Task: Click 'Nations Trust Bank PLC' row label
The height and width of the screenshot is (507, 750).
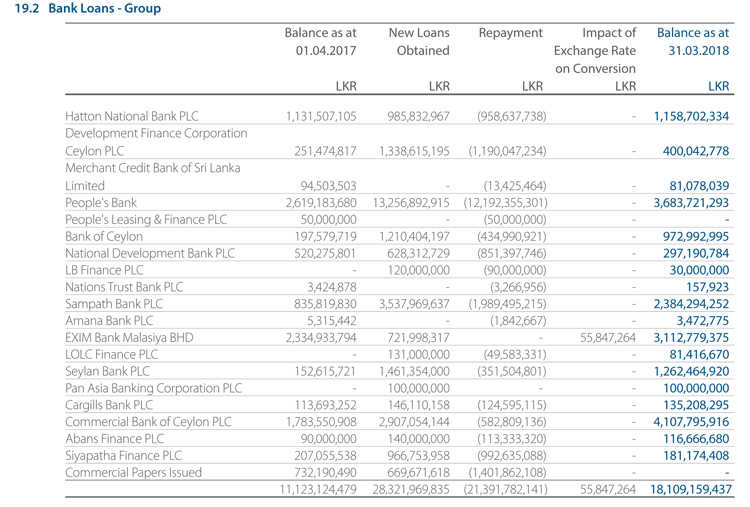Action: click(x=124, y=287)
